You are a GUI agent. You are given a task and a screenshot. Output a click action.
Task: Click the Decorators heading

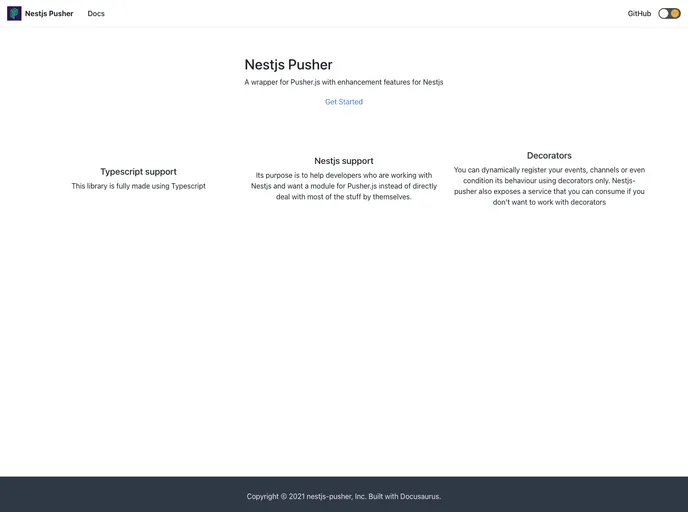549,155
